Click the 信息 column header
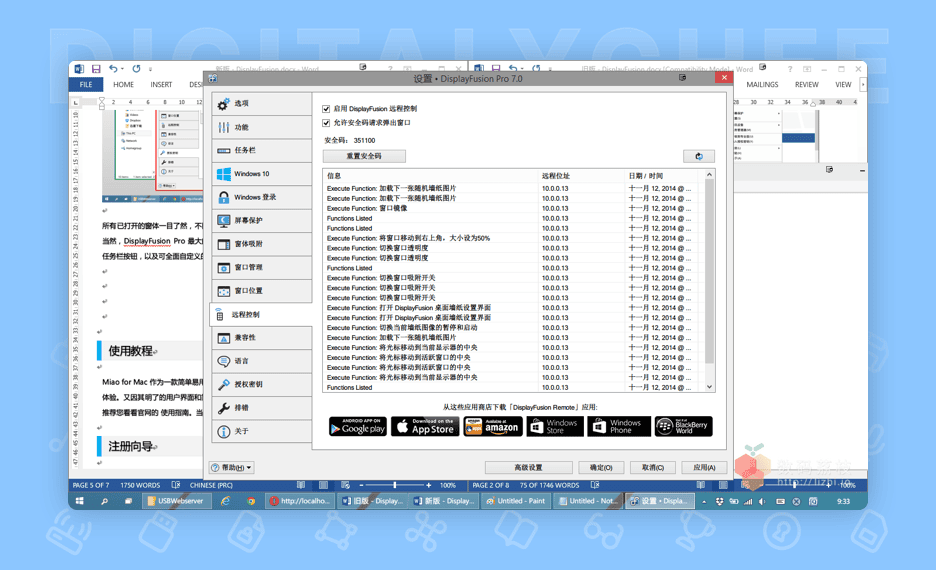Viewport: 936px width, 570px height. tap(430, 176)
